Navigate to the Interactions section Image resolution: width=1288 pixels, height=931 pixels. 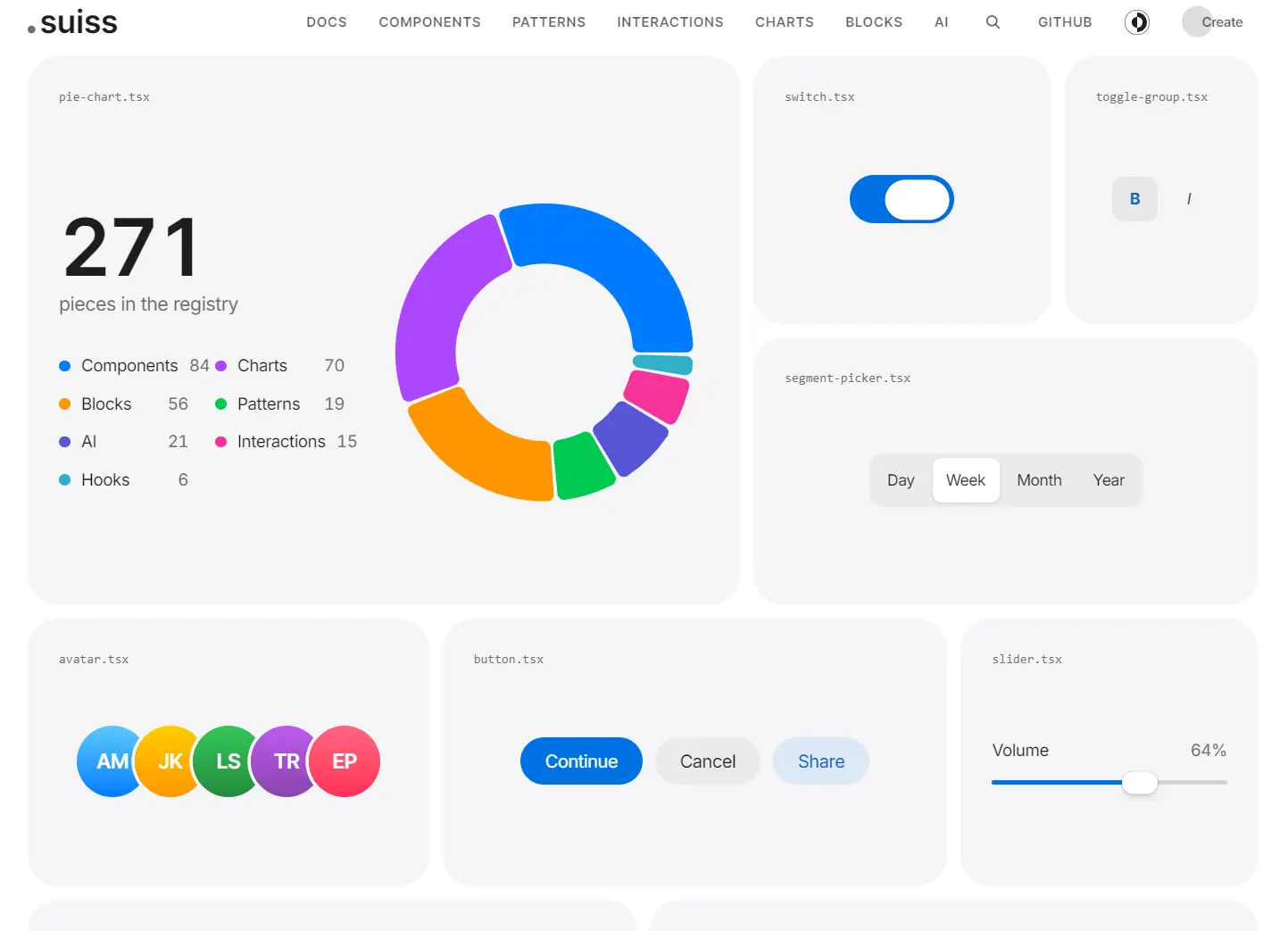[x=670, y=22]
